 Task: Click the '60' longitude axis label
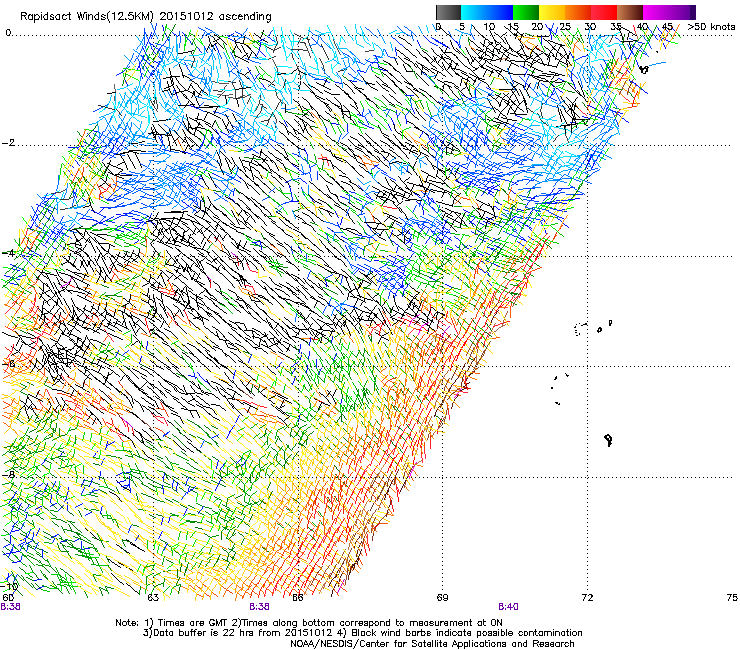8,598
